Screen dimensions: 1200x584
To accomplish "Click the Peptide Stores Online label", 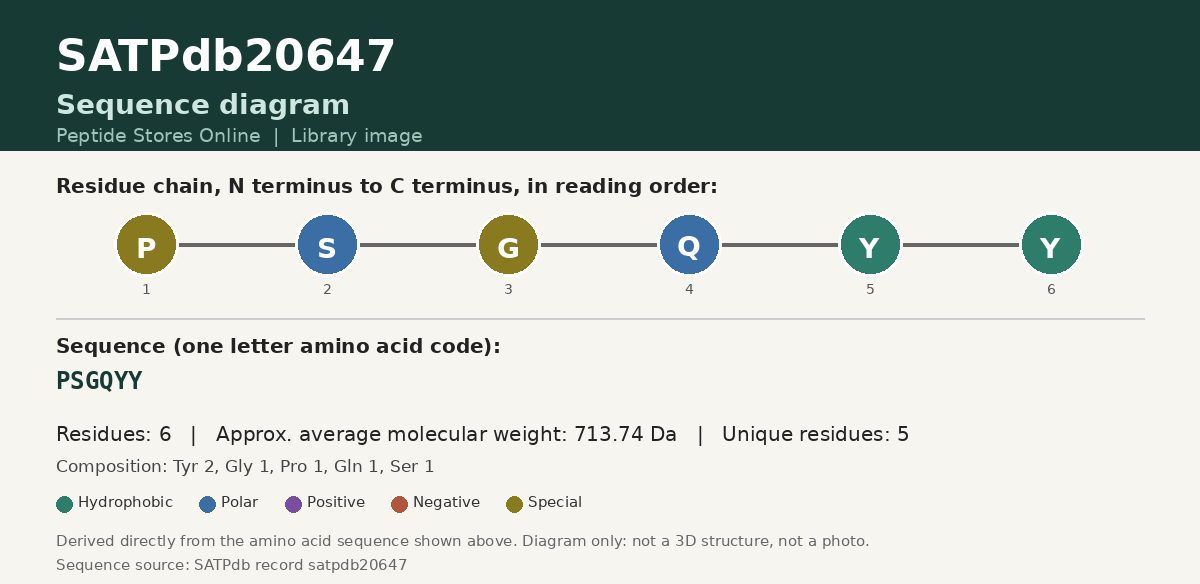I will (x=158, y=136).
